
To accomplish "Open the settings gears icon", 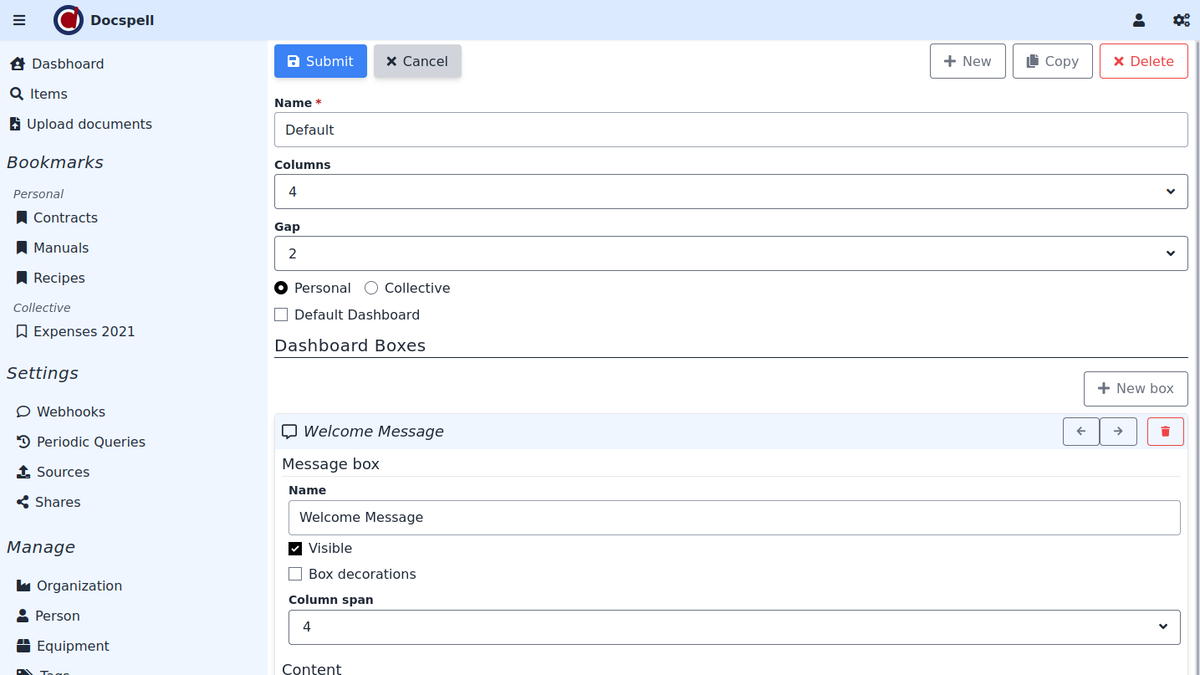I will click(x=1180, y=20).
